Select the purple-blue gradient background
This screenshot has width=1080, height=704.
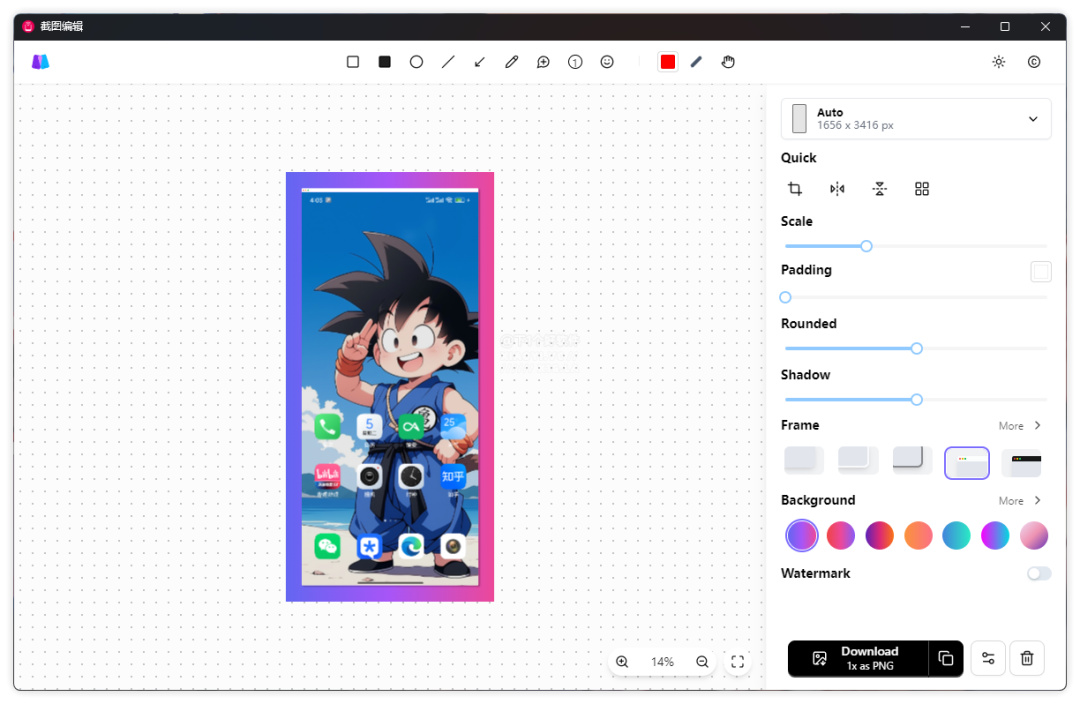(x=802, y=535)
